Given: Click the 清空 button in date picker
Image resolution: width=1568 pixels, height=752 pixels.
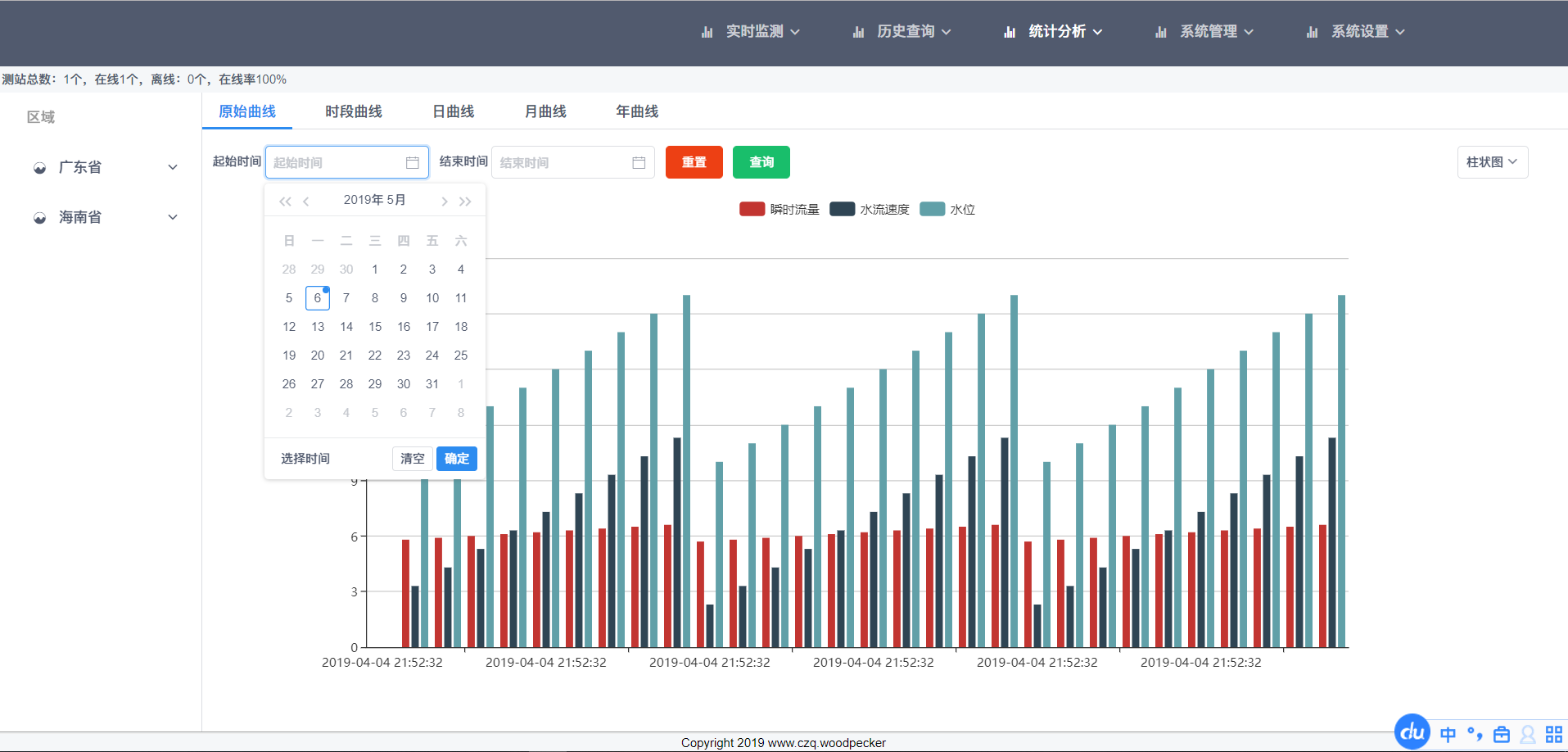Looking at the screenshot, I should (413, 459).
